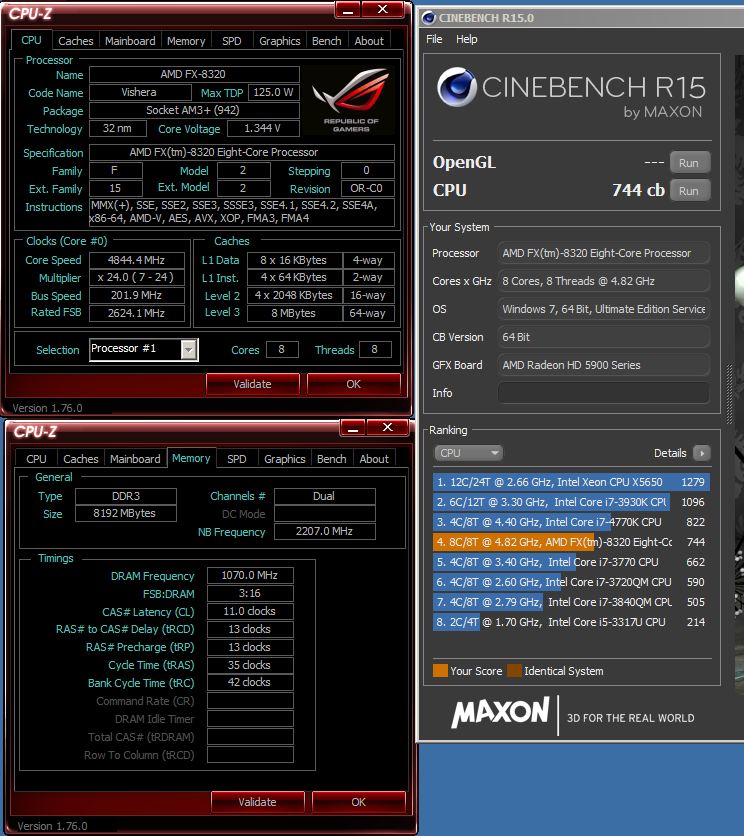Screen dimensions: 744x836
Task: Switch to Caches tab in top CPU-Z window
Action: coord(76,41)
